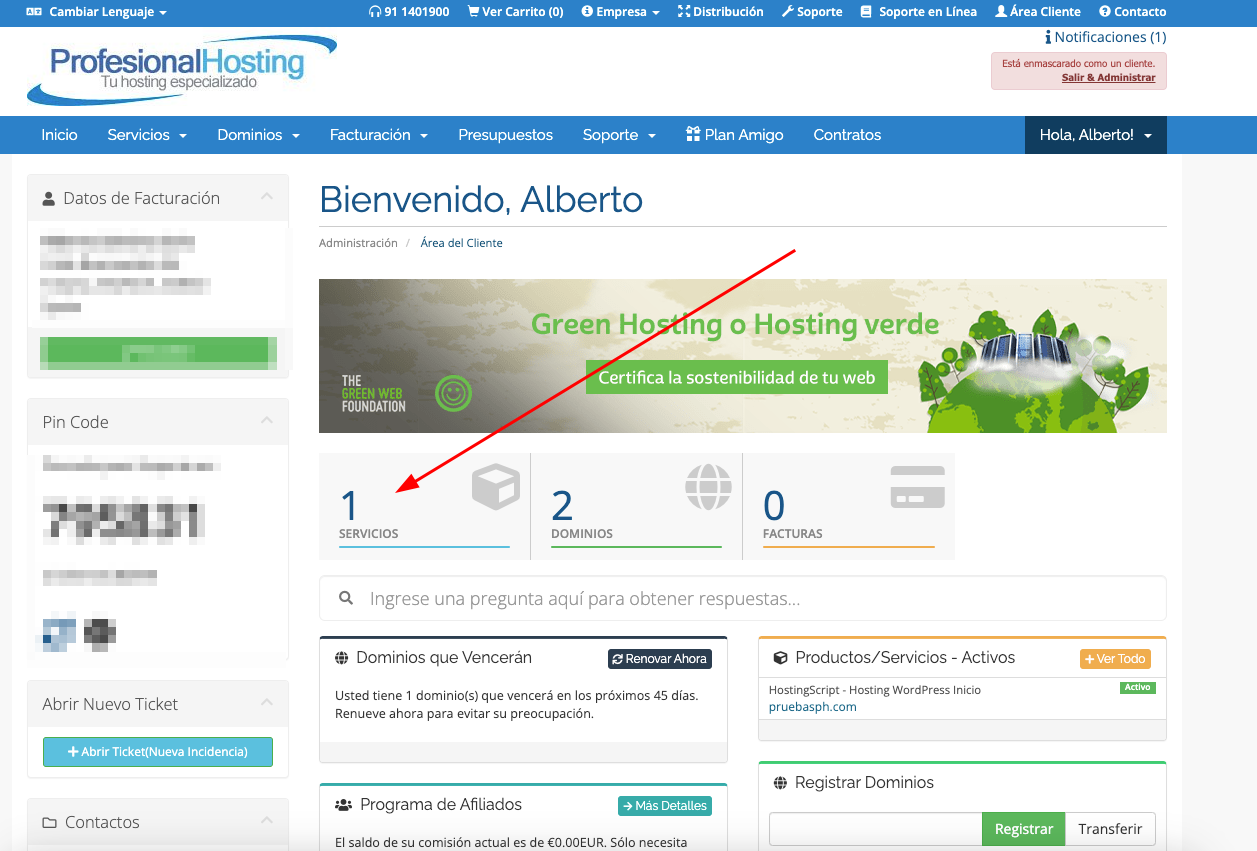The image size is (1257, 851).
Task: Expand Facturación navigation menu
Action: pyautogui.click(x=379, y=135)
